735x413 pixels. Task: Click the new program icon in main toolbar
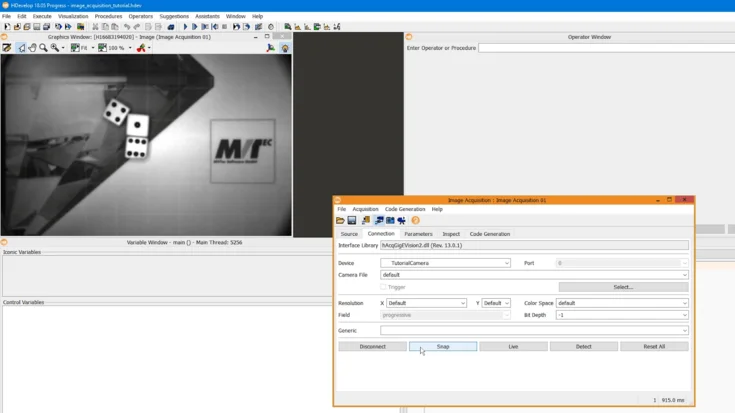point(7,27)
